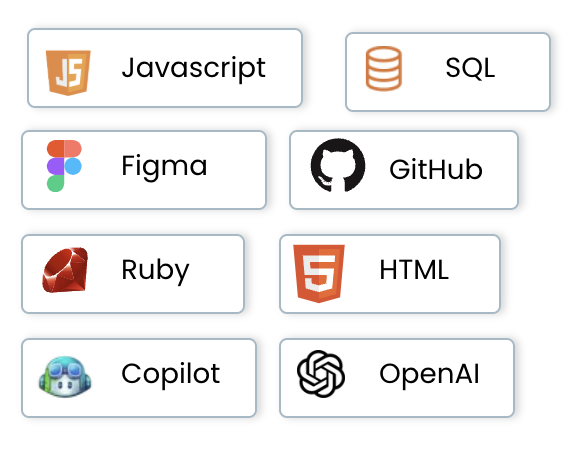Choose the Ruby card
Image resolution: width=578 pixels, height=464 pixels.
pos(133,274)
